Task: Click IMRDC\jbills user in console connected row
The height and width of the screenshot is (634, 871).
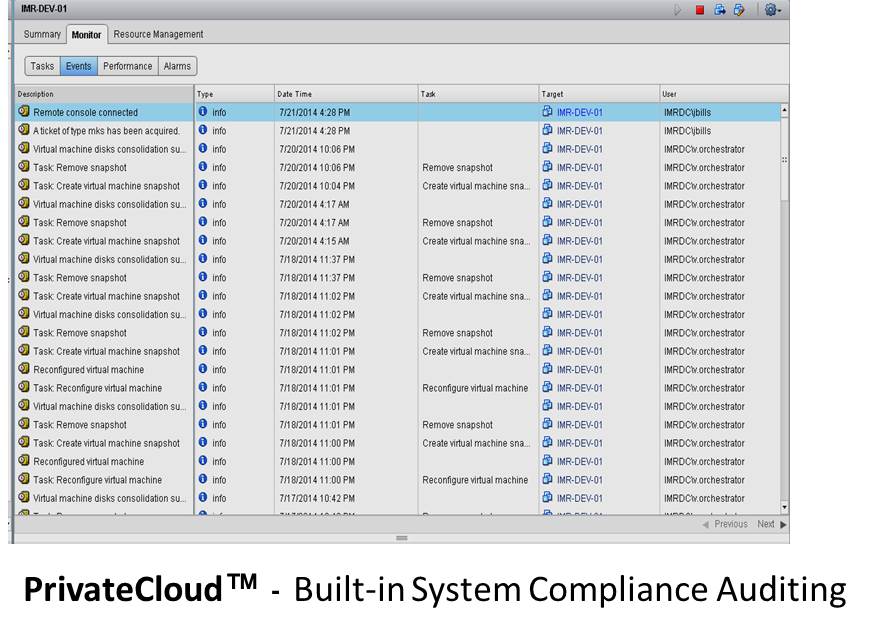Action: tap(687, 112)
